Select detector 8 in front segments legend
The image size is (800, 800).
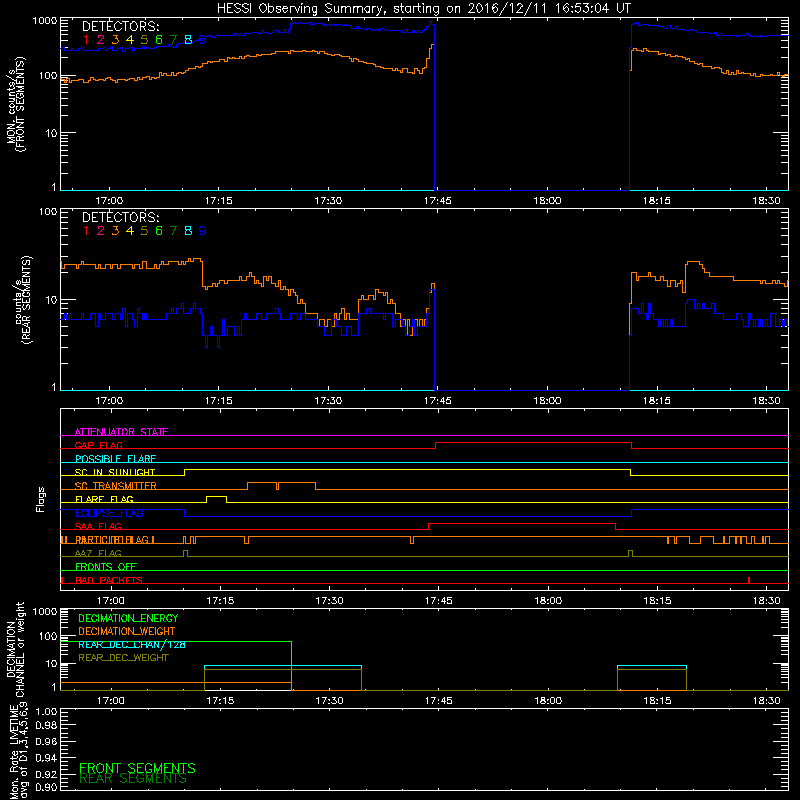coord(188,40)
